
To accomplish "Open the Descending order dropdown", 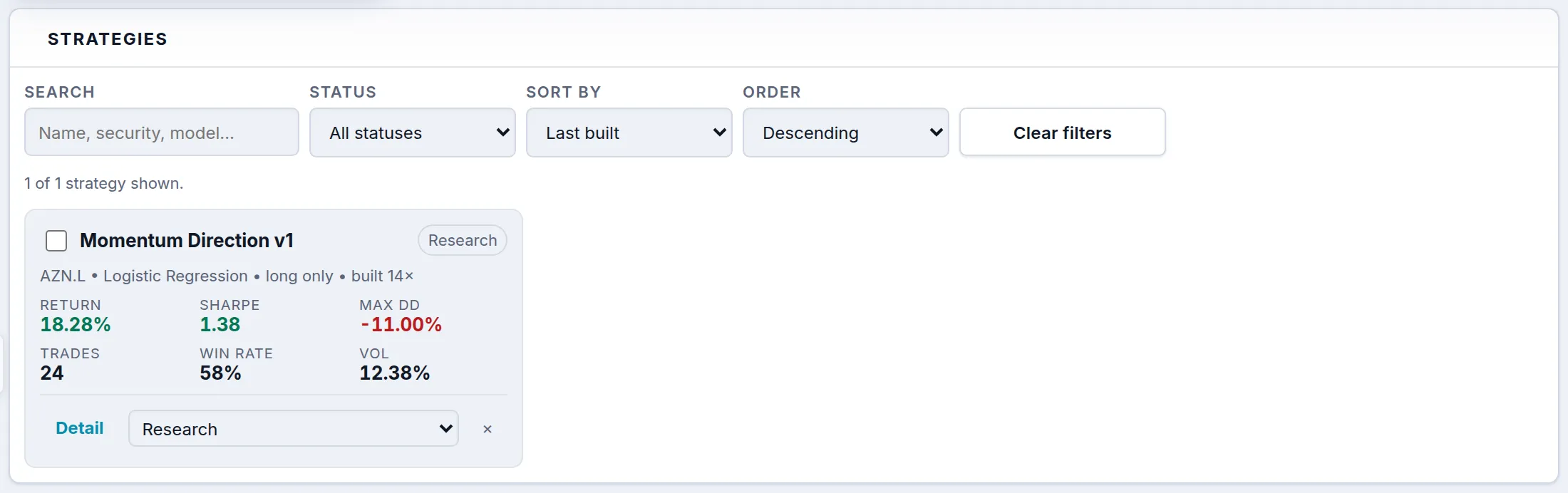I will [846, 133].
